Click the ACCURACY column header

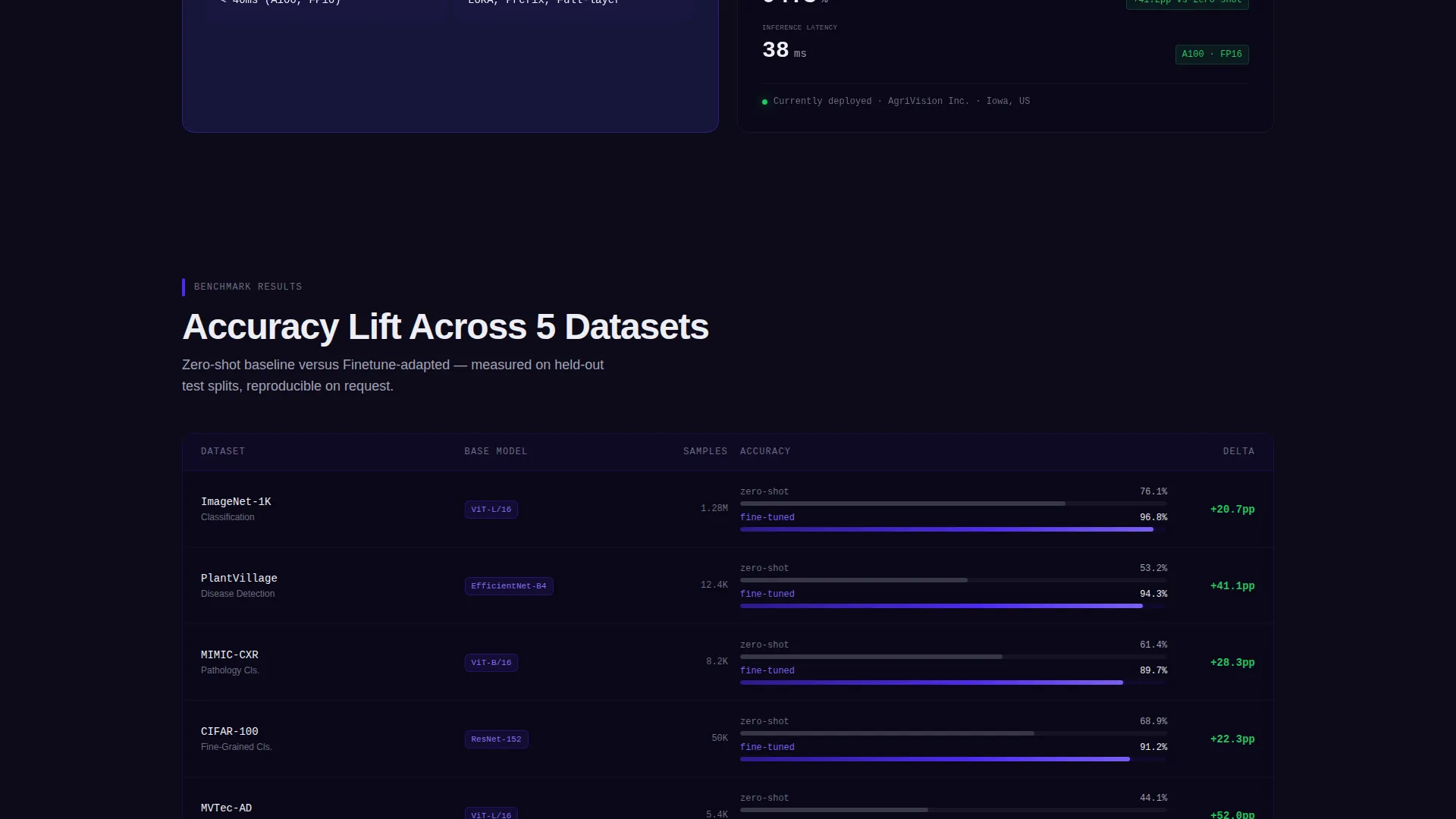point(765,451)
